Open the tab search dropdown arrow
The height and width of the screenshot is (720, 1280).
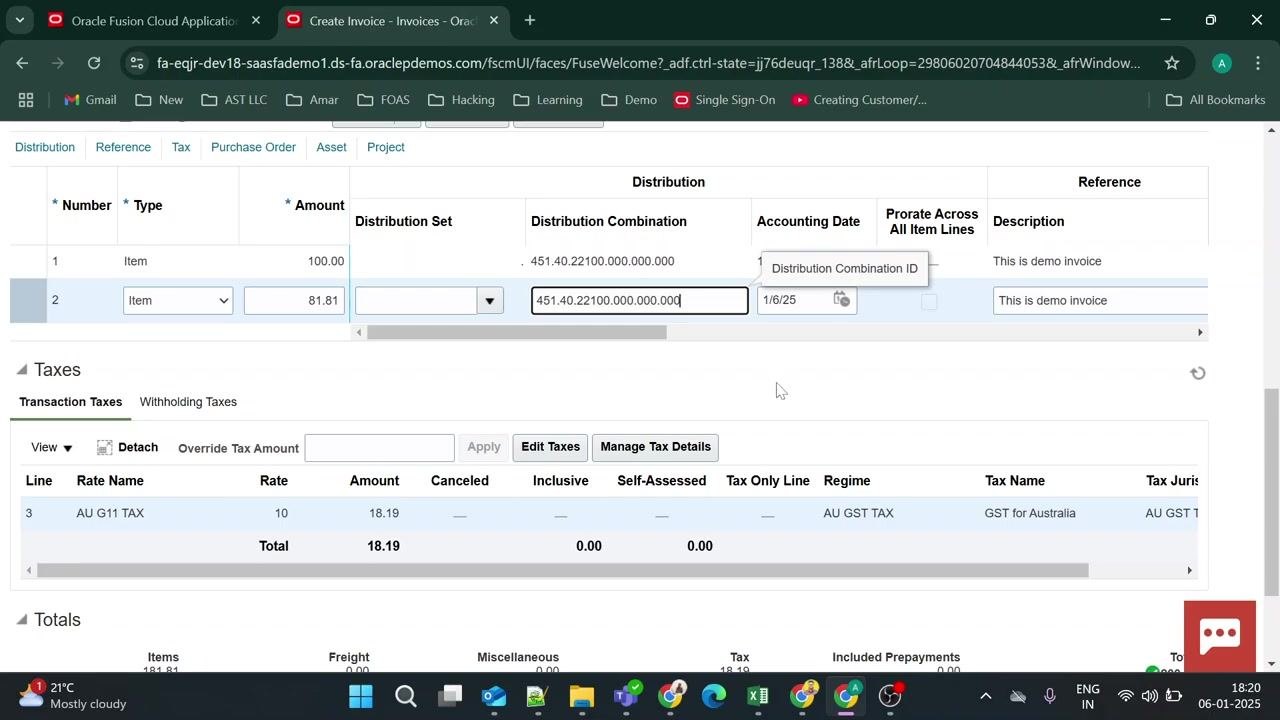click(20, 20)
